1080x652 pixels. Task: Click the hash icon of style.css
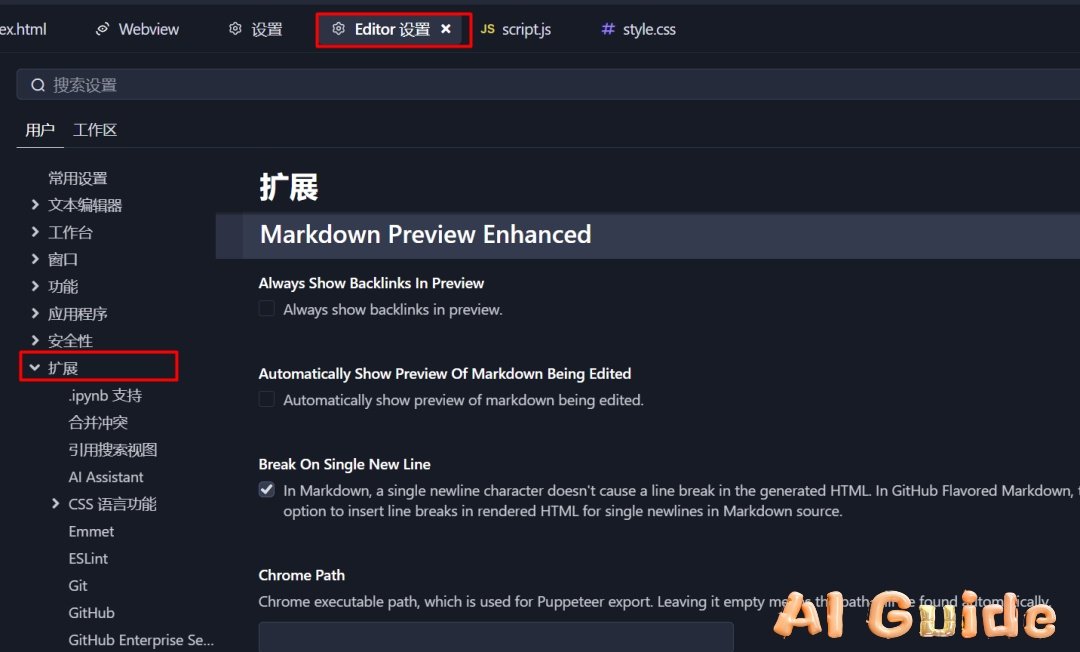tap(608, 29)
